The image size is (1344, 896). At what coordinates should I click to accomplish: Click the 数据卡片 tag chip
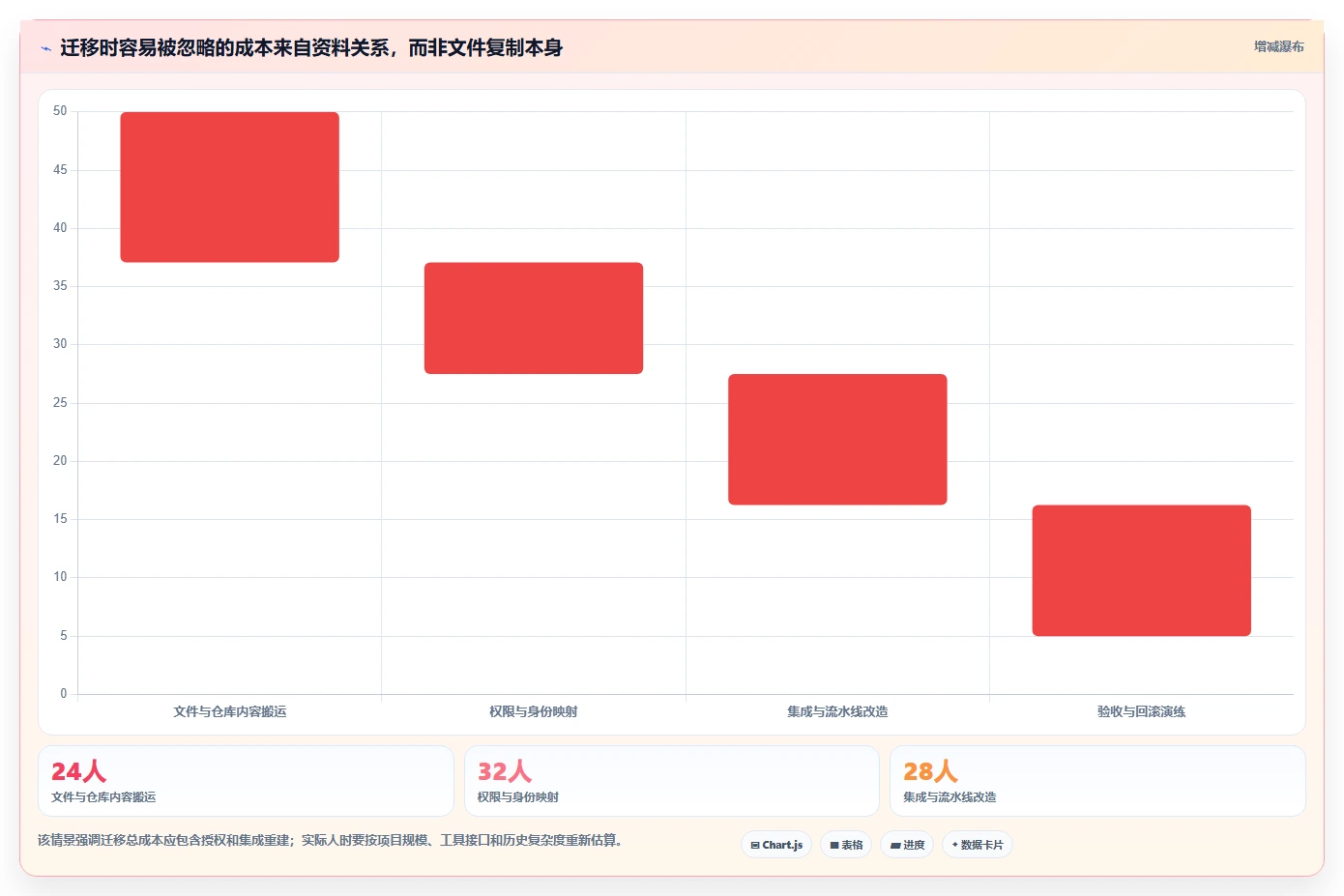978,845
